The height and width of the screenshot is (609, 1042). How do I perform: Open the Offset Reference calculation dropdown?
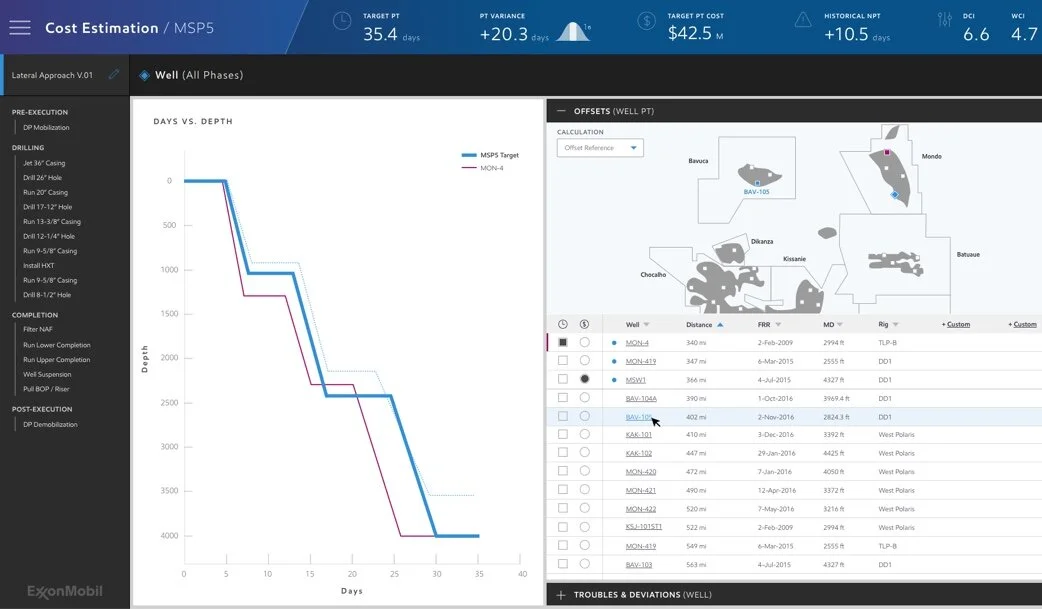[x=600, y=148]
